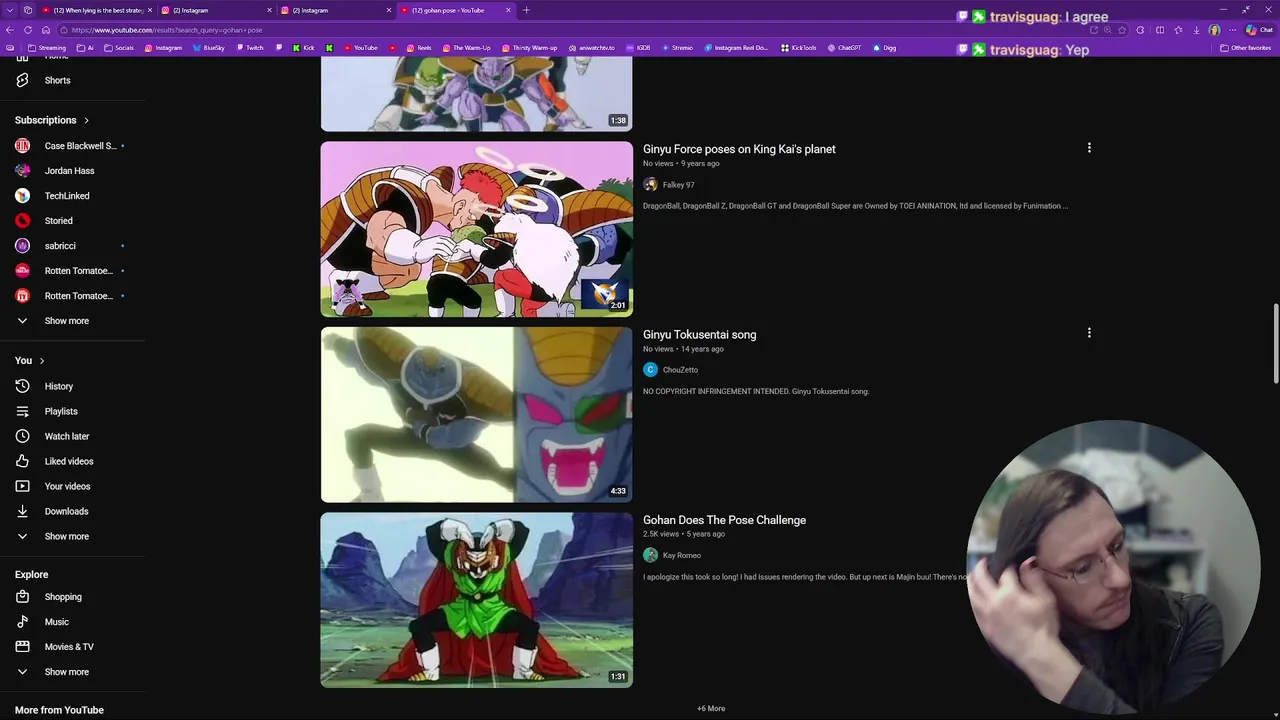The width and height of the screenshot is (1280, 720).
Task: Play the Gohan Pose Challenge thumbnail
Action: point(476,600)
